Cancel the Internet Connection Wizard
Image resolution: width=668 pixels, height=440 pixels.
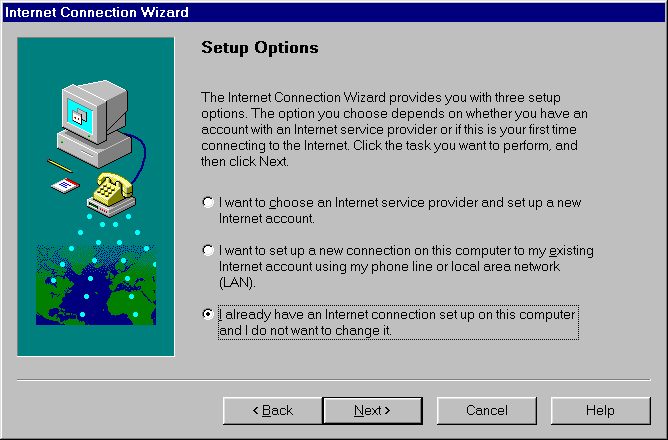pos(487,411)
